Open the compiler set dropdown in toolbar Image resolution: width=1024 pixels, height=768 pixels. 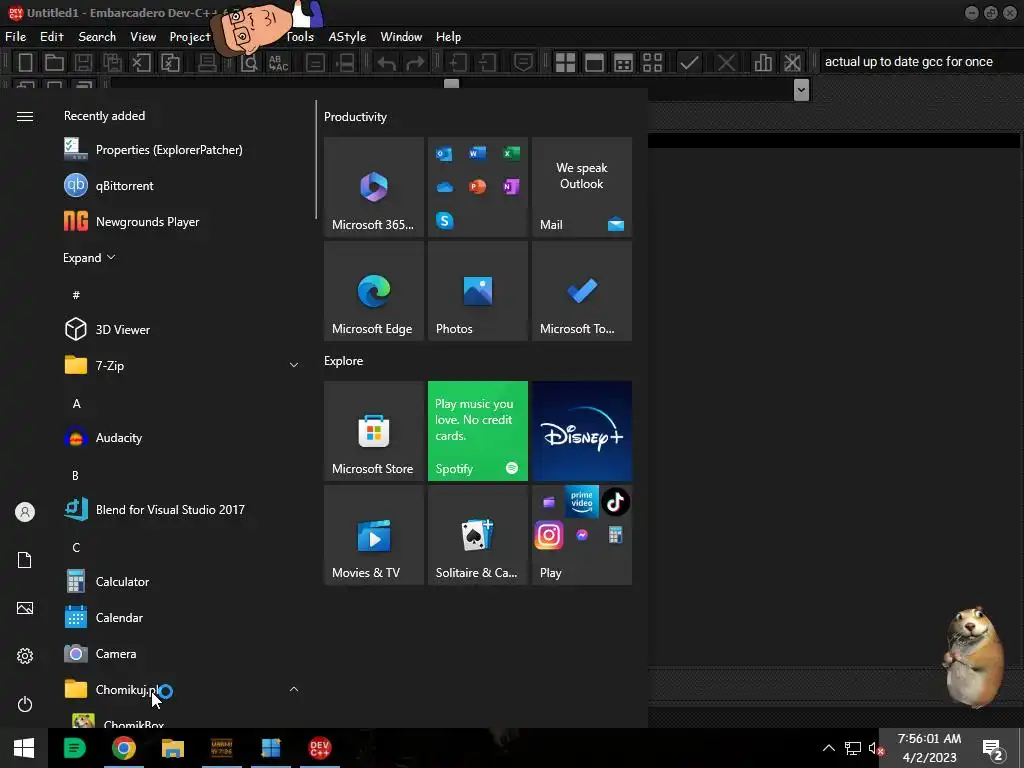801,89
